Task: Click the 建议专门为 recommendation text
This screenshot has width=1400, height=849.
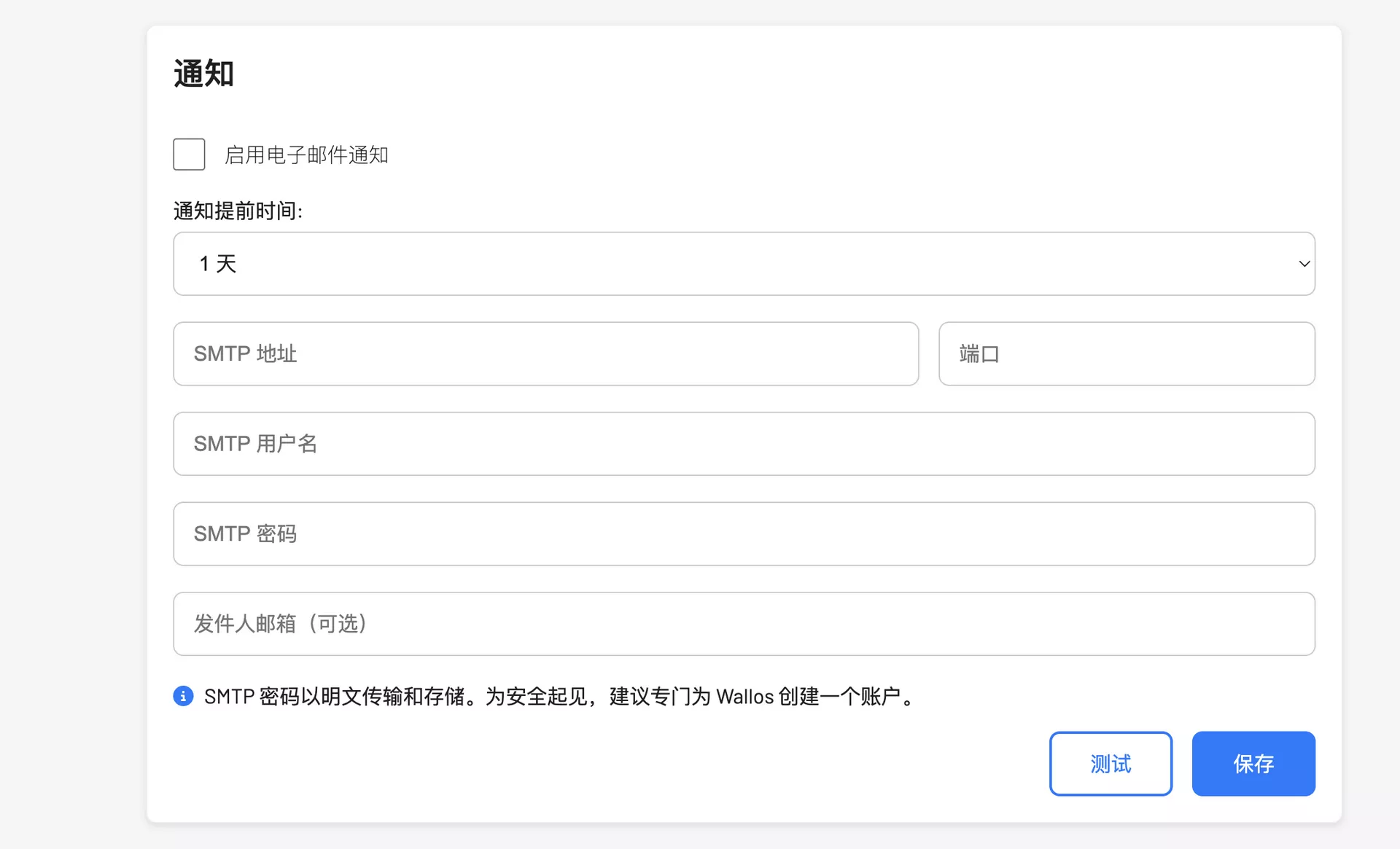Action: (x=660, y=697)
